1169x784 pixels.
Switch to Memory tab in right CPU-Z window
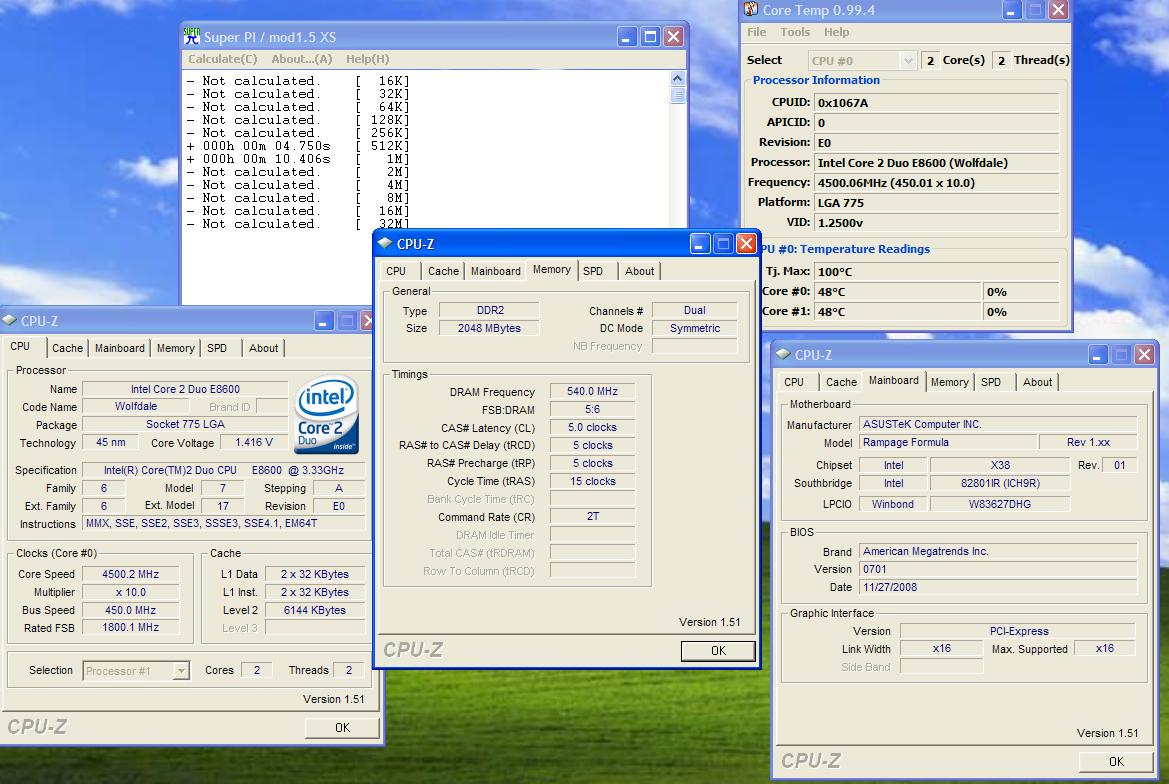tap(949, 382)
